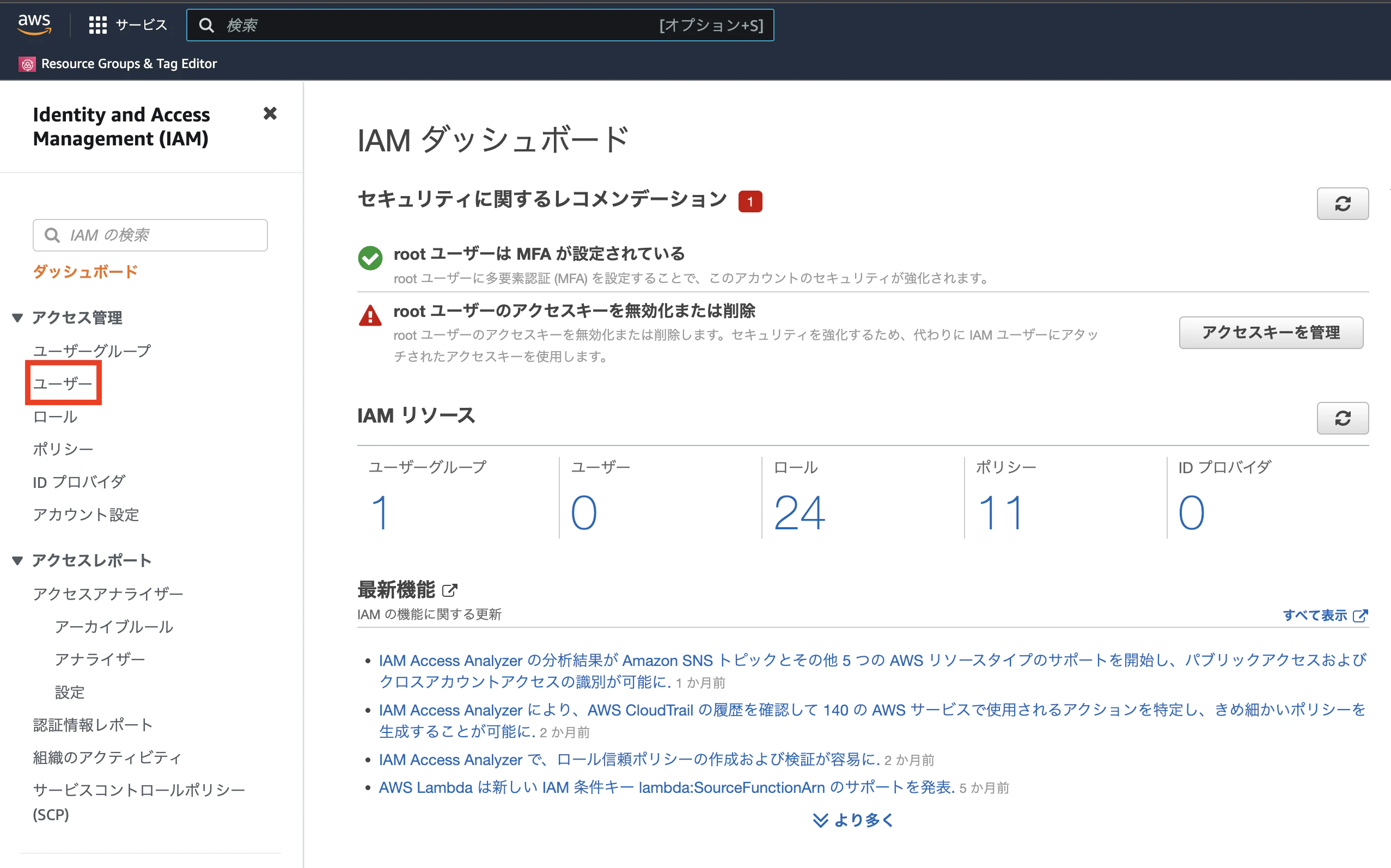This screenshot has height=868, width=1391.
Task: Click the recommendation count badge 1
Action: tap(750, 201)
